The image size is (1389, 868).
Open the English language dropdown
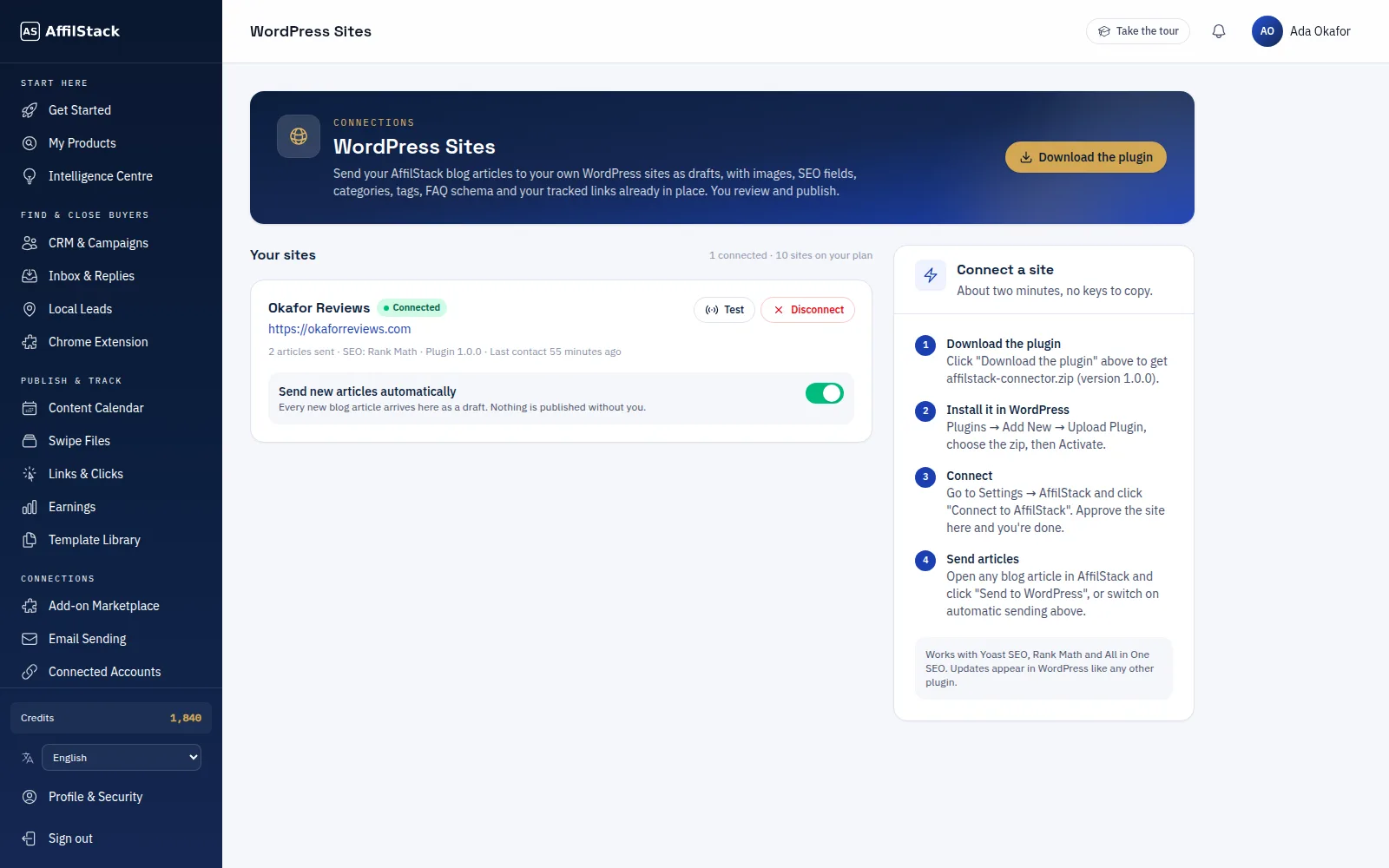122,758
